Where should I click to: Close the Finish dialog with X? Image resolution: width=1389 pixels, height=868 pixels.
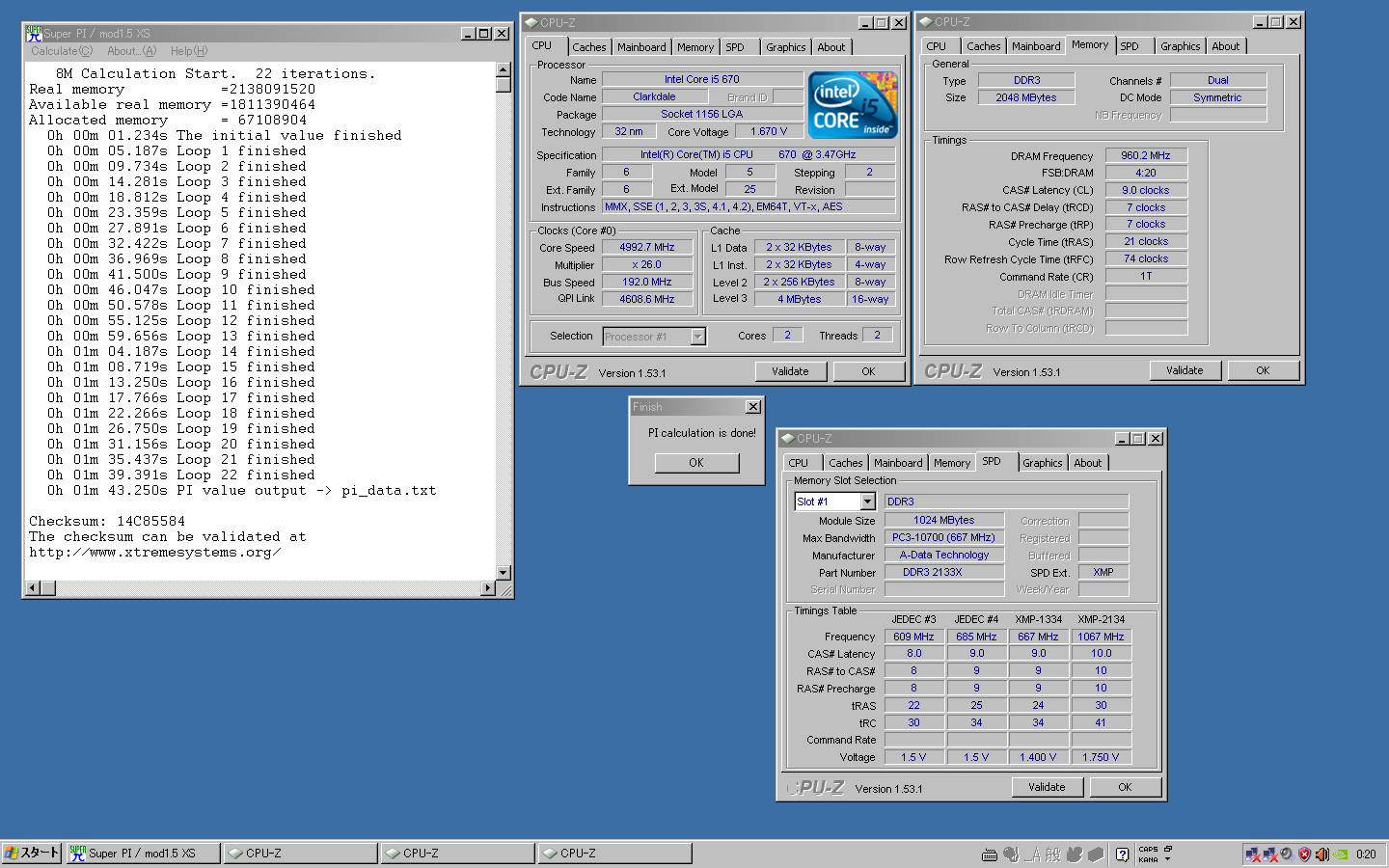pyautogui.click(x=753, y=407)
